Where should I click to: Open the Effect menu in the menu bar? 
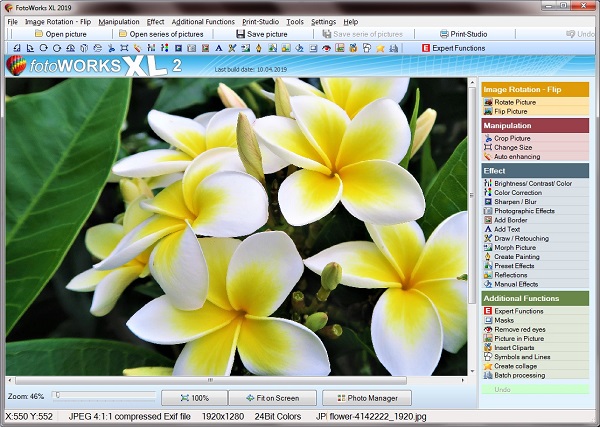coord(155,21)
